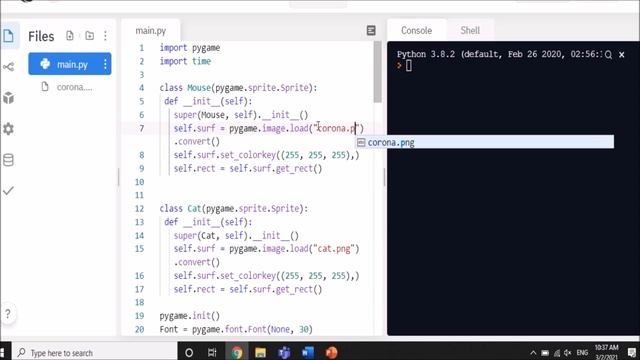Accept the corona.png autocomplete suggestion

(485, 142)
